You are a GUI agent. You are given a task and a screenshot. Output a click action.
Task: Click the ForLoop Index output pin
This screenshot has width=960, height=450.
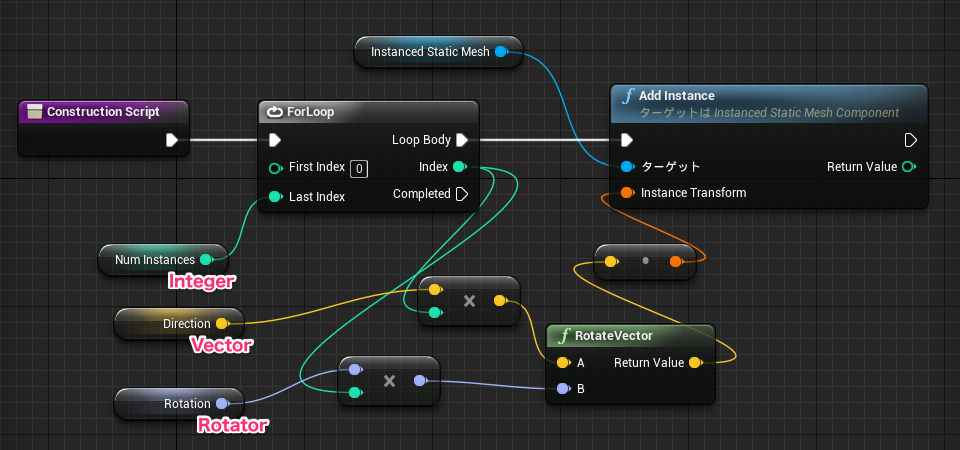click(x=459, y=167)
